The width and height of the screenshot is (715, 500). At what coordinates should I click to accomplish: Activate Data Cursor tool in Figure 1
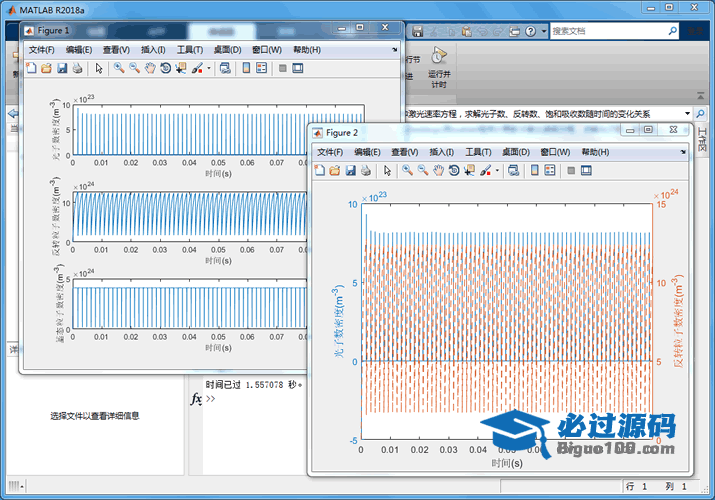click(x=181, y=68)
